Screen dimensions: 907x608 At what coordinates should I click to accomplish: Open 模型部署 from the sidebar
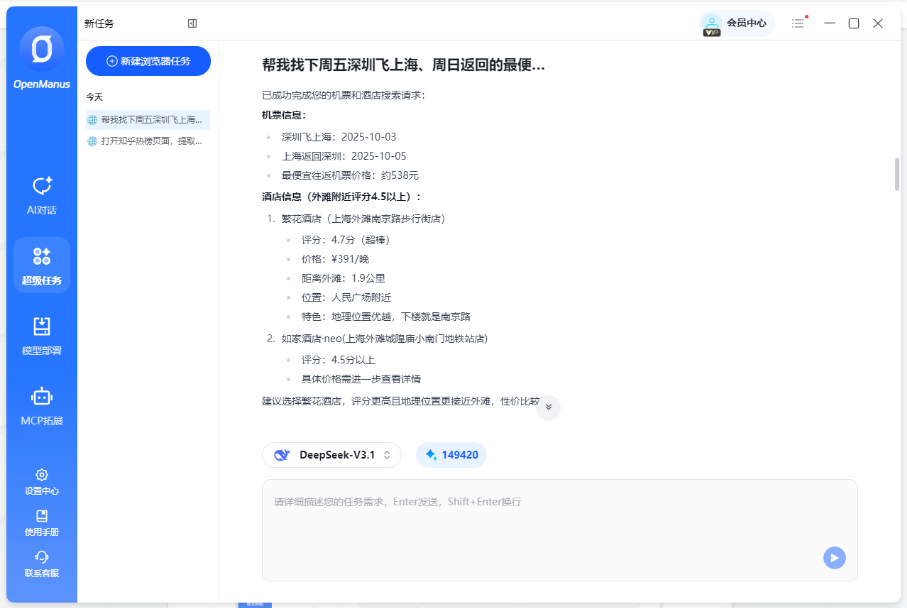point(41,335)
